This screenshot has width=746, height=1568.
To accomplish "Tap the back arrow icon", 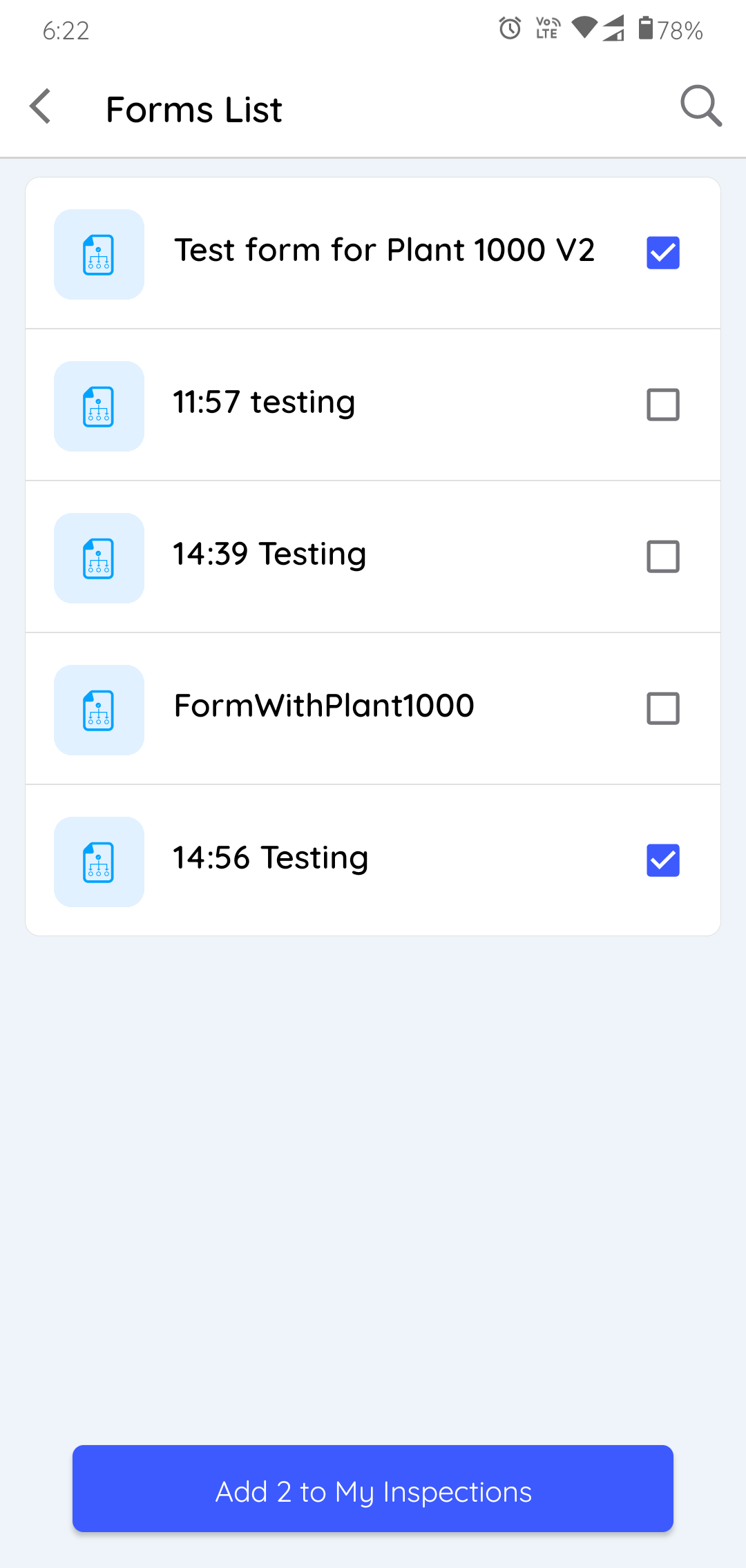I will tap(41, 107).
